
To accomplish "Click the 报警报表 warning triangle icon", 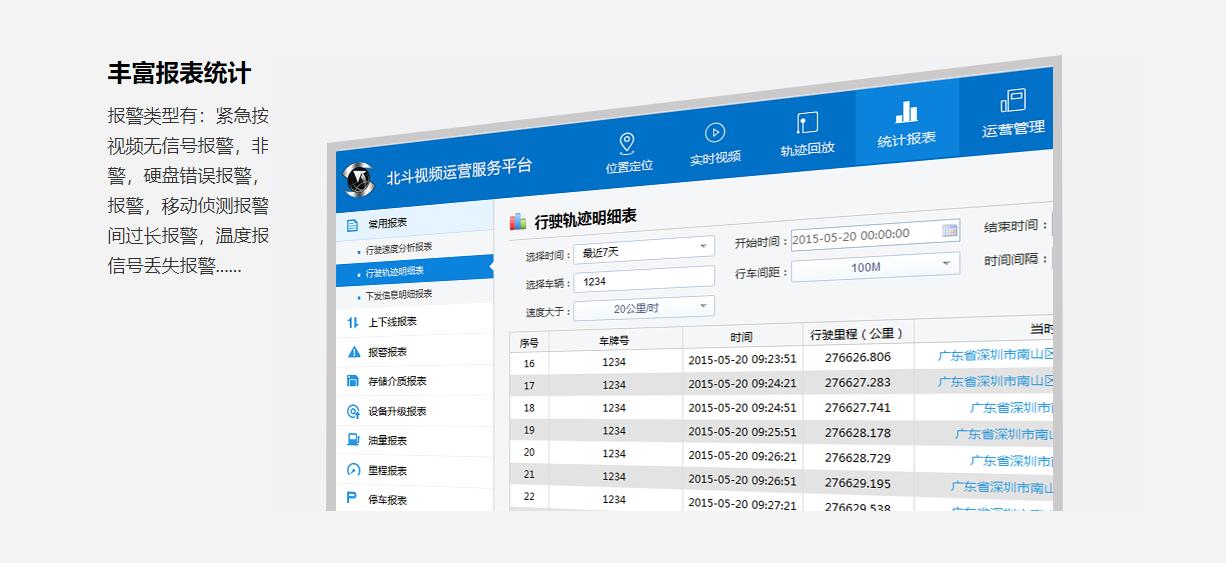I will coord(353,352).
